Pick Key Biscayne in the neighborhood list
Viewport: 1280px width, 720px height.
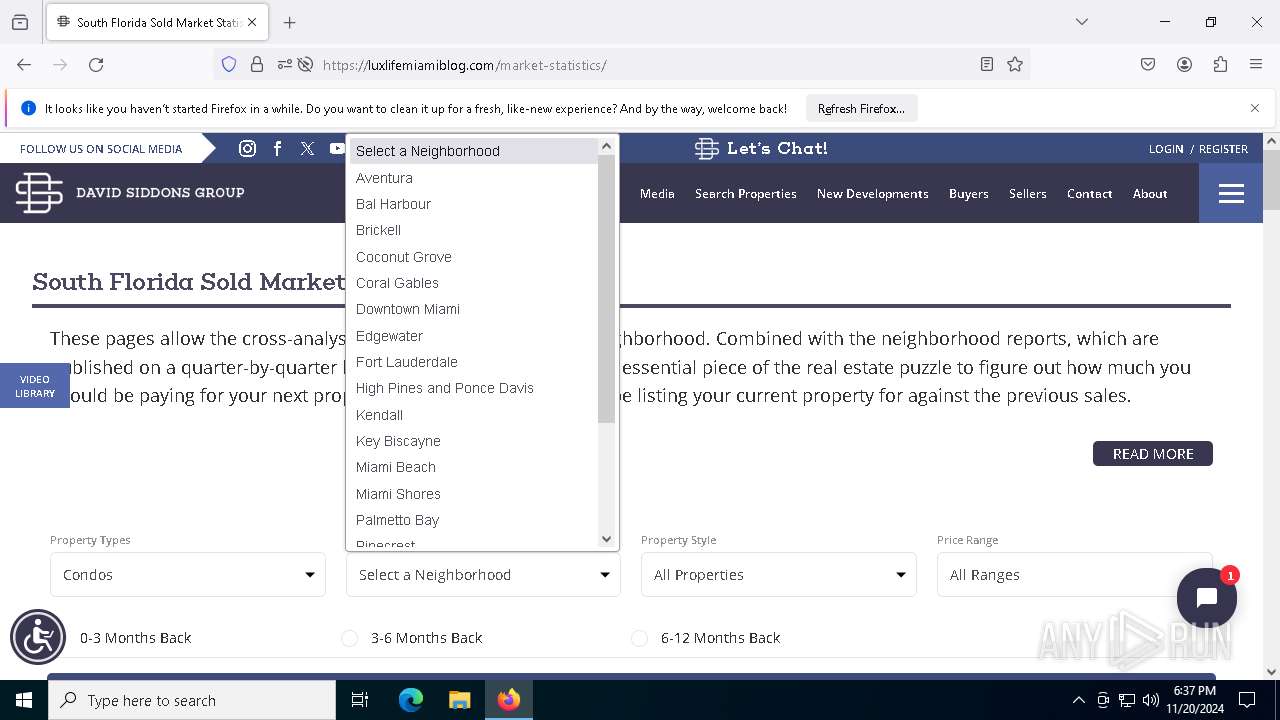pyautogui.click(x=472, y=441)
